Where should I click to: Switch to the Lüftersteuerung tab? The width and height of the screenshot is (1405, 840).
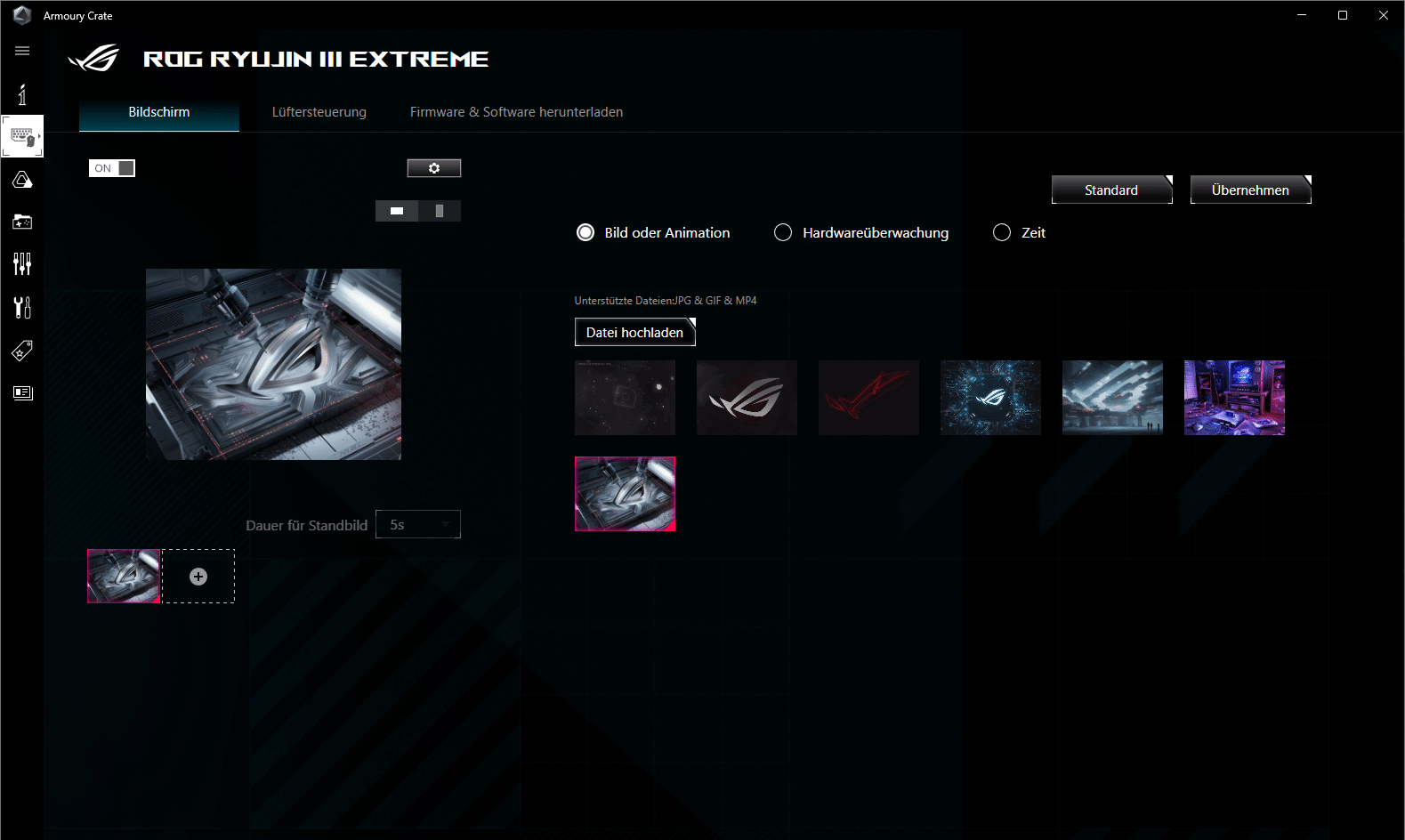coord(319,112)
